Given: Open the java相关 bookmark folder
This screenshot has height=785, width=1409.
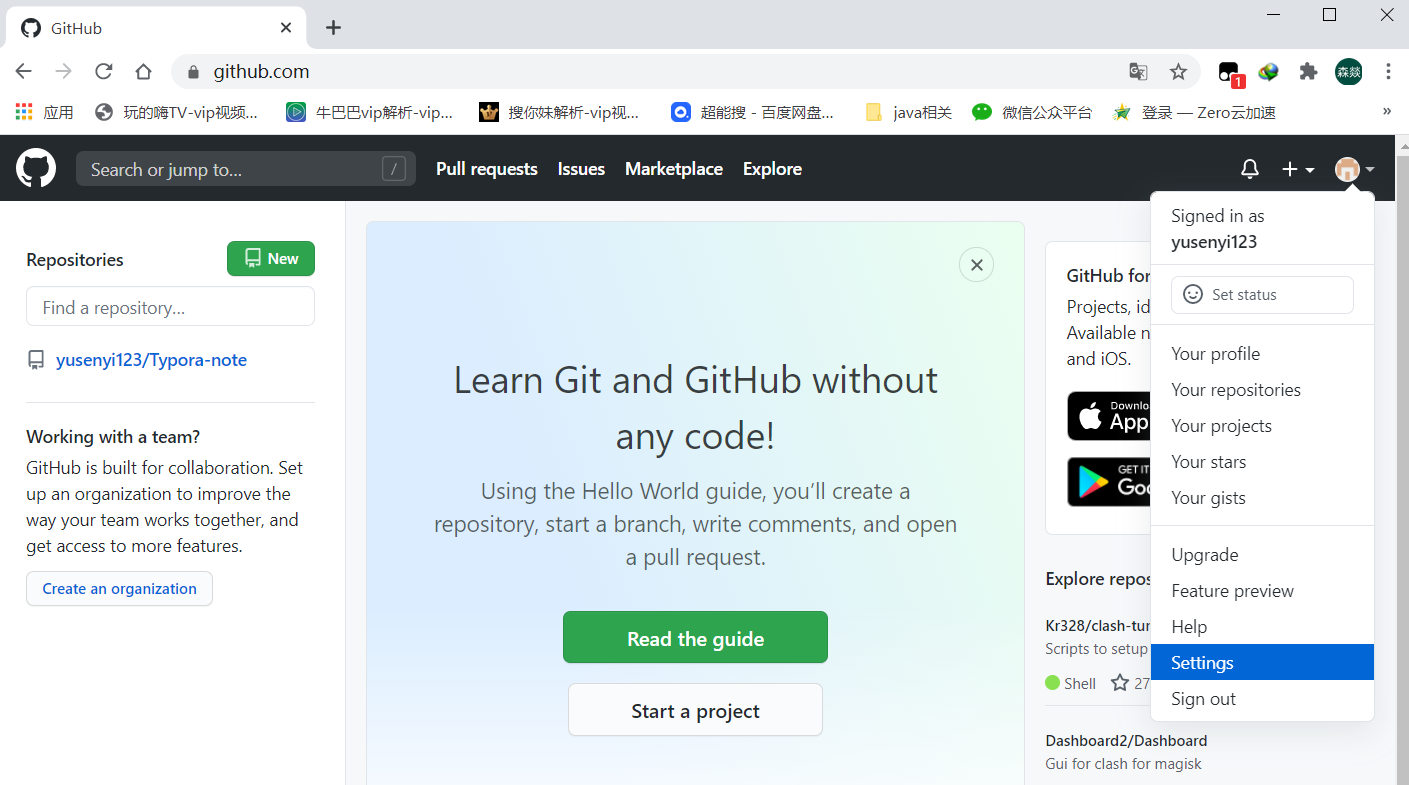Looking at the screenshot, I should tap(908, 112).
